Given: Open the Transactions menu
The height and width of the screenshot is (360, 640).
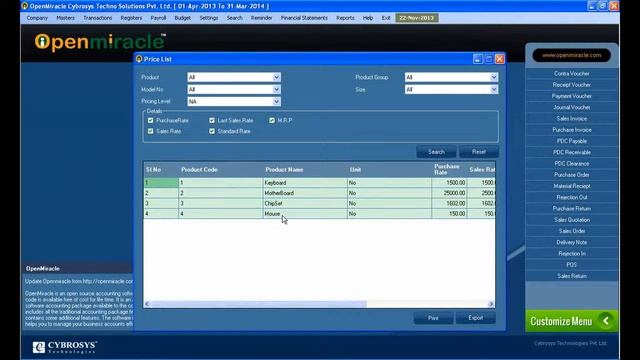Looking at the screenshot, I should 98,18.
